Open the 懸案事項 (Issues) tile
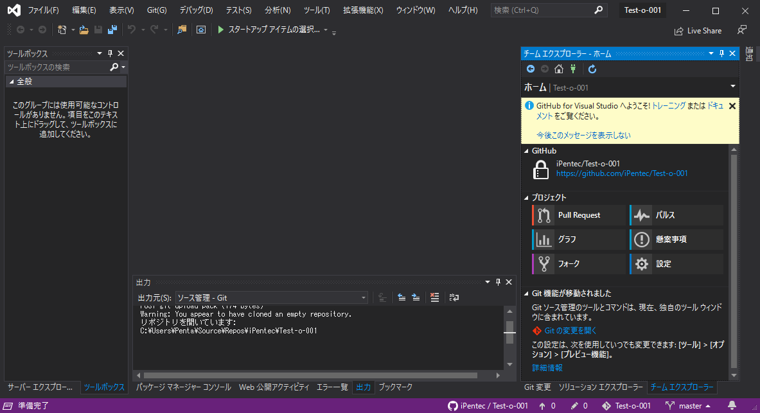 coord(677,239)
